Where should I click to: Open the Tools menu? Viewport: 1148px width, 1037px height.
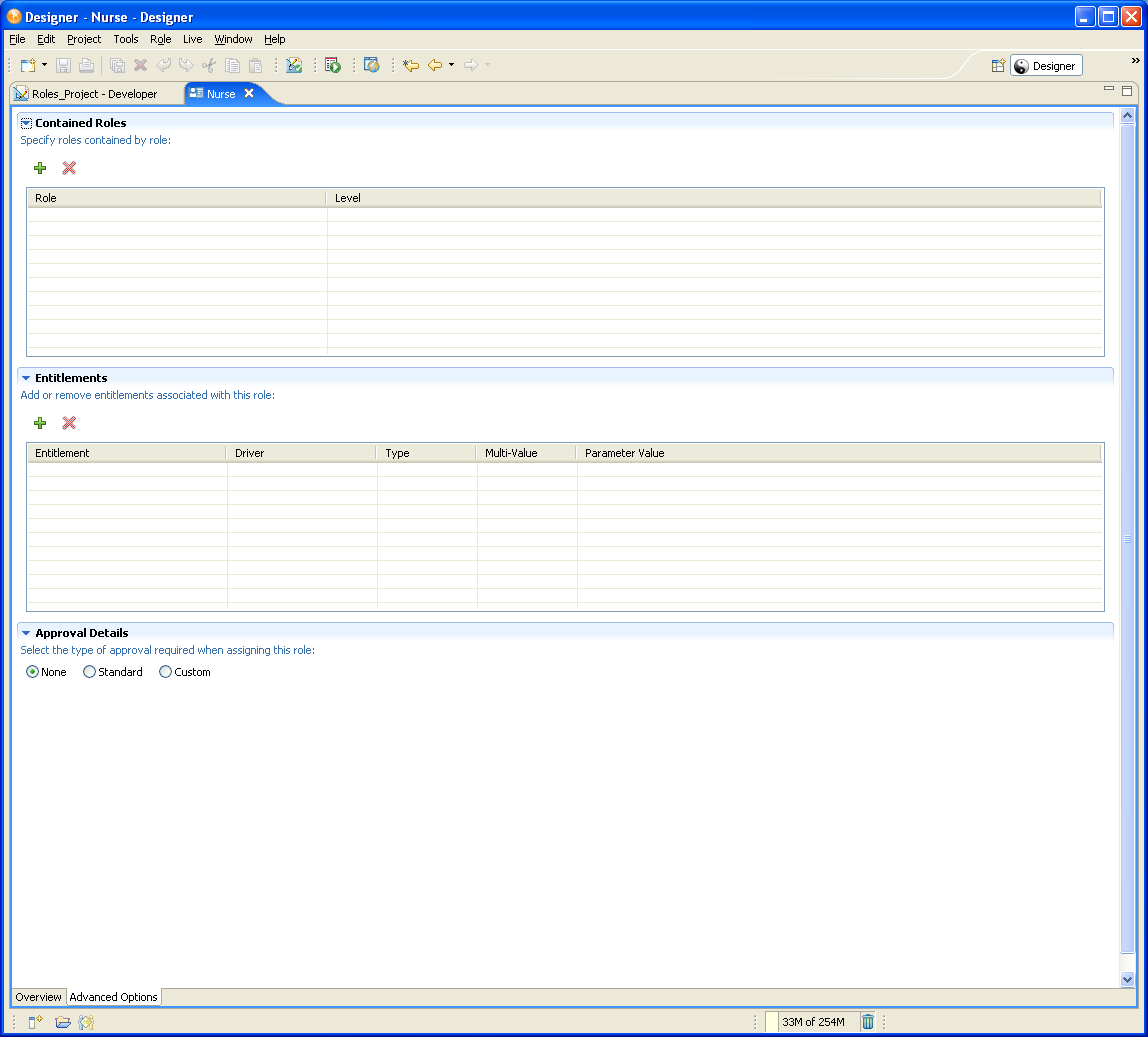[126, 39]
